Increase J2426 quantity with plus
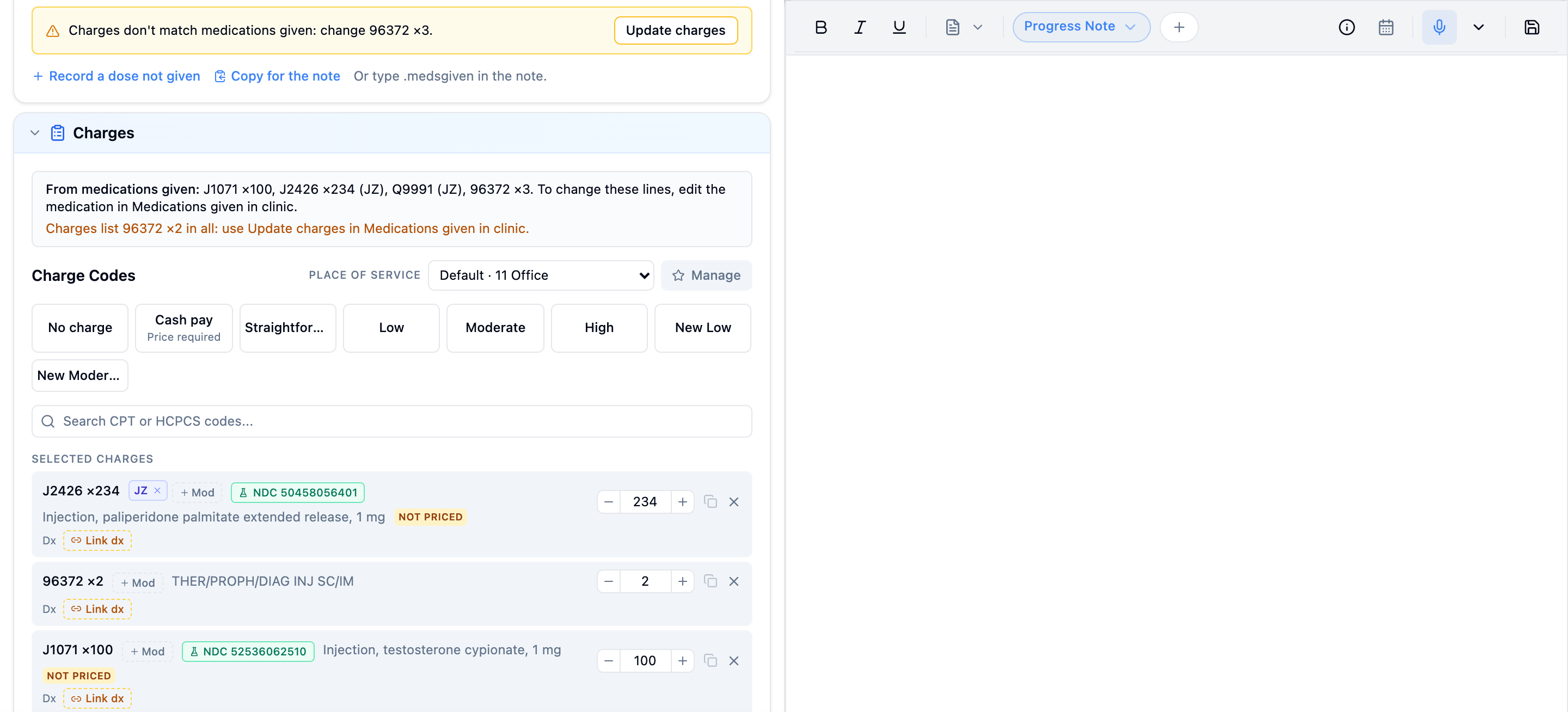The image size is (1568, 712). (x=682, y=501)
